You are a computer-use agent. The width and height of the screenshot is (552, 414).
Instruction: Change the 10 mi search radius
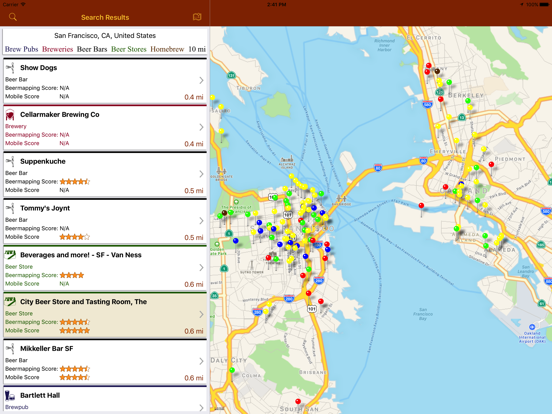tap(197, 49)
